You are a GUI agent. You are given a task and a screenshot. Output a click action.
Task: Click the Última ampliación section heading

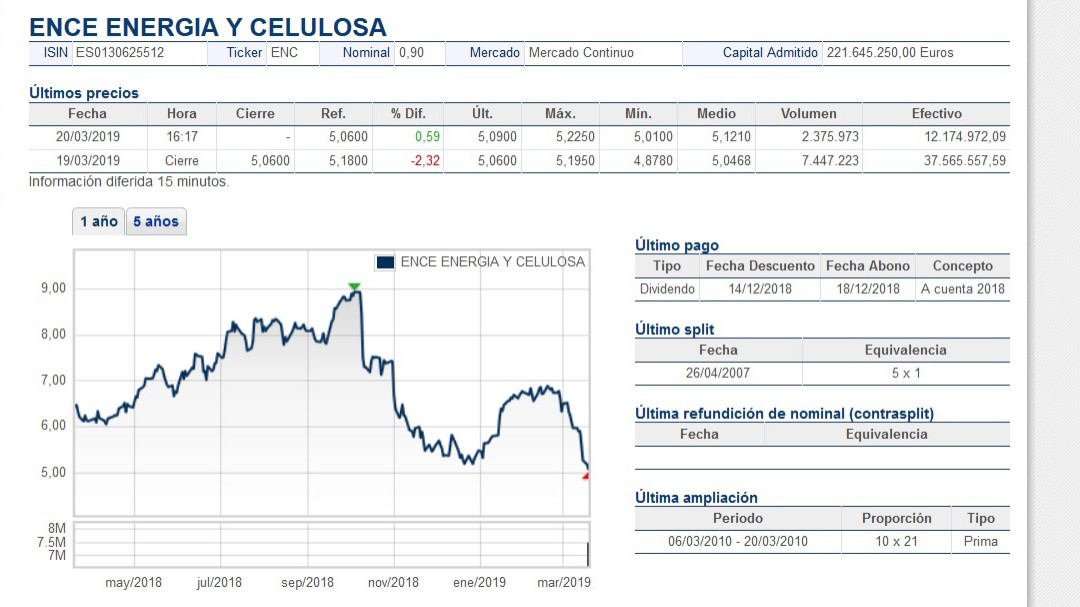click(696, 497)
